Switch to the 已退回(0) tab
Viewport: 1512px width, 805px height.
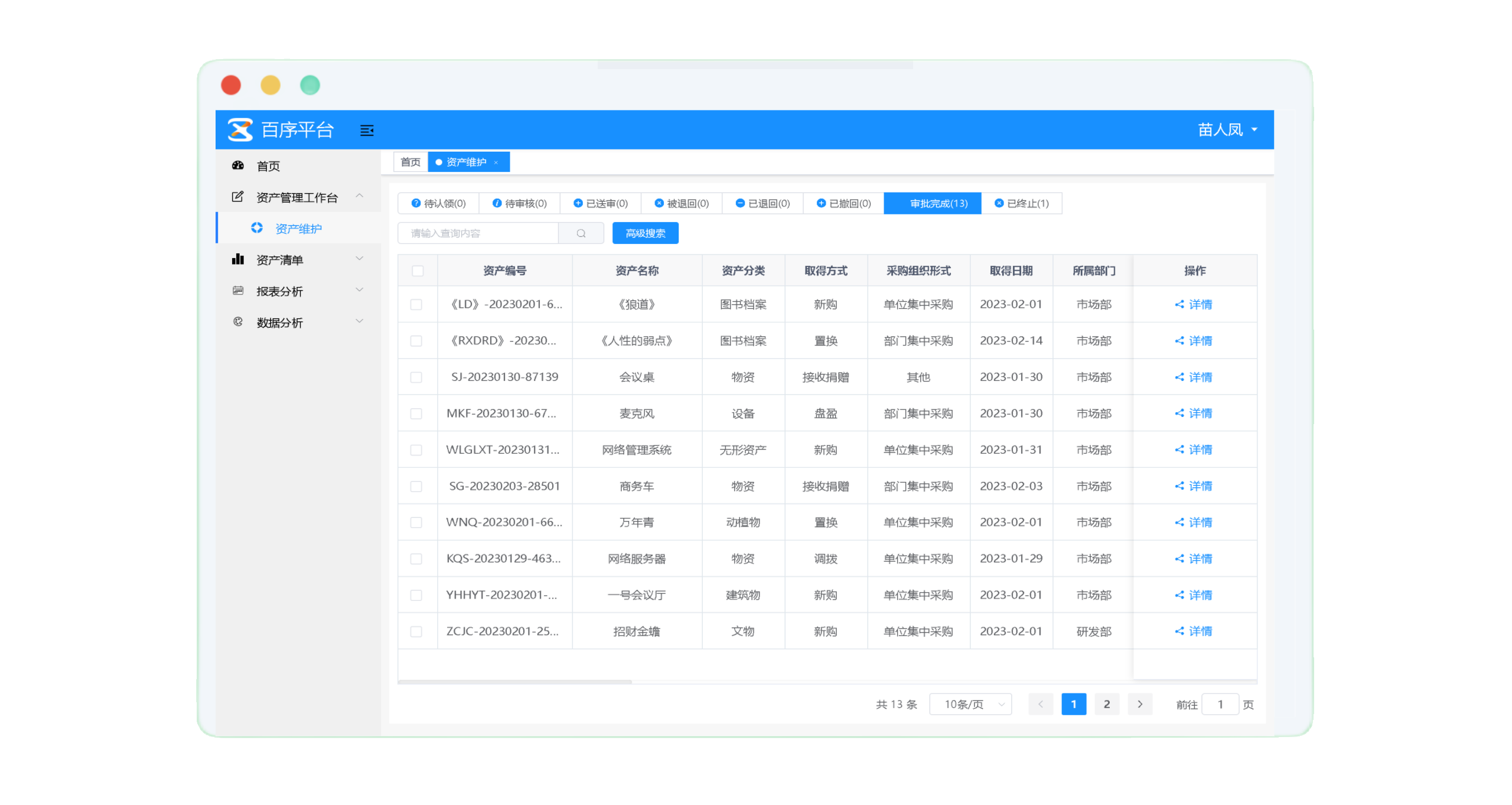pos(762,204)
